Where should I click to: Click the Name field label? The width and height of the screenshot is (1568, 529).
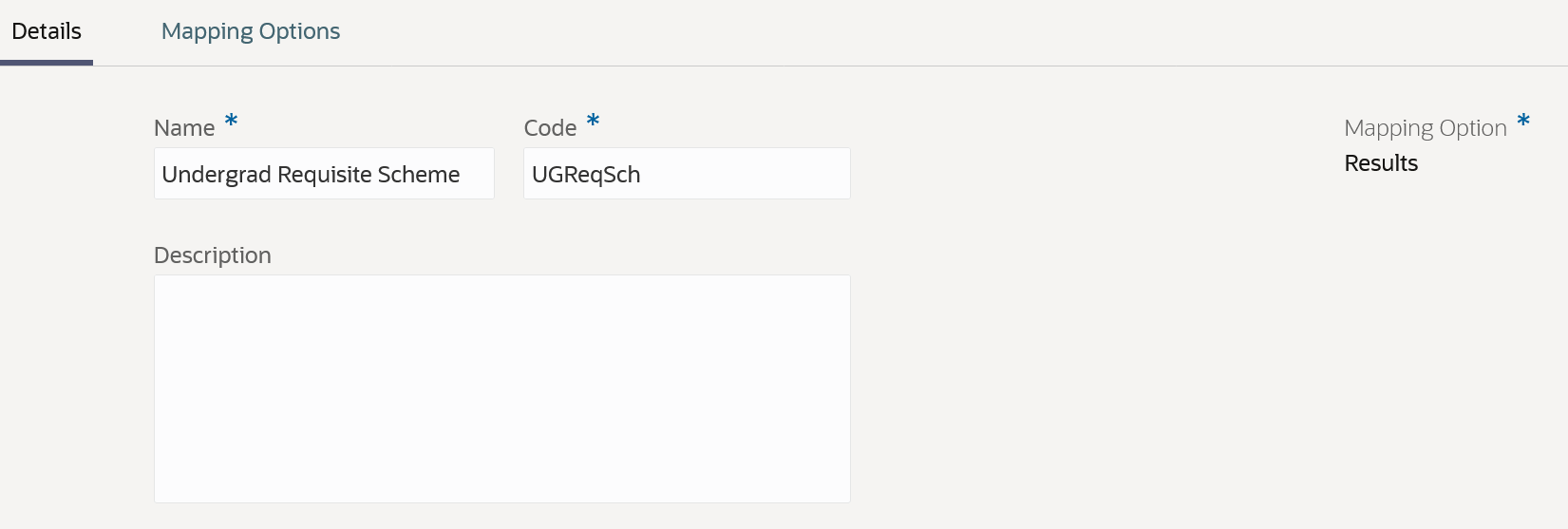(184, 128)
